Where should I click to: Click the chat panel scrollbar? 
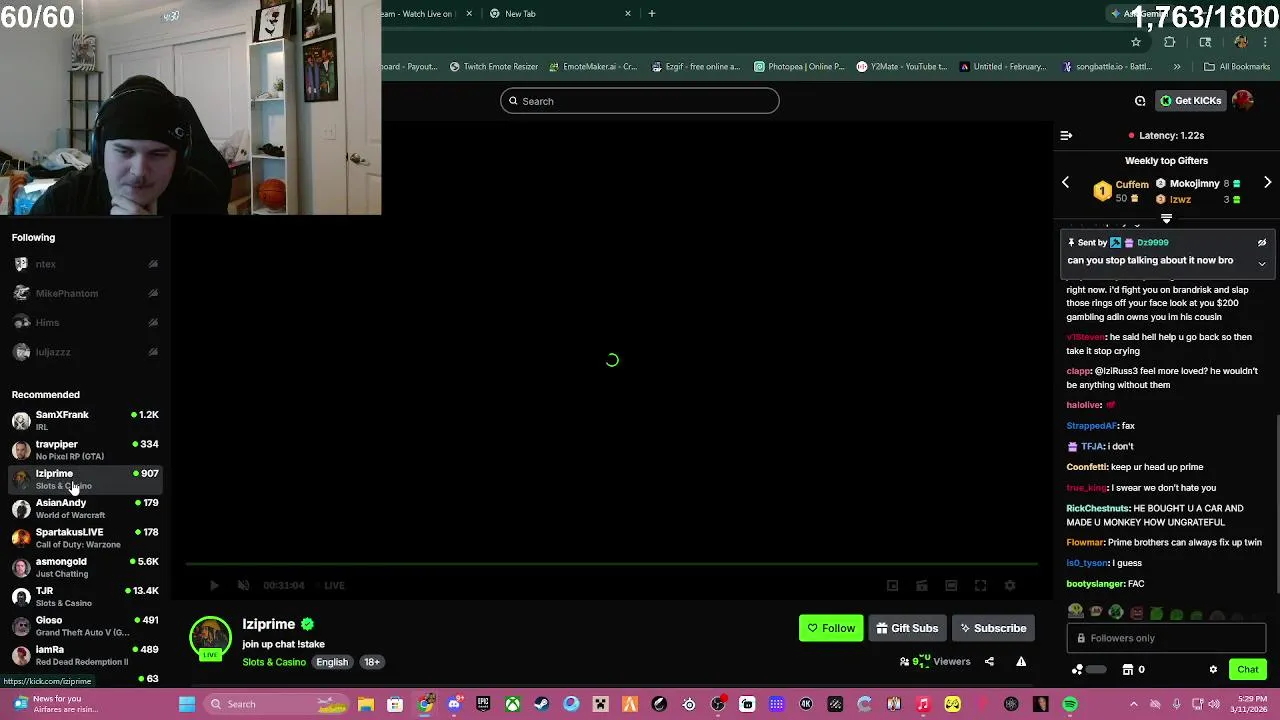pyautogui.click(x=1276, y=505)
